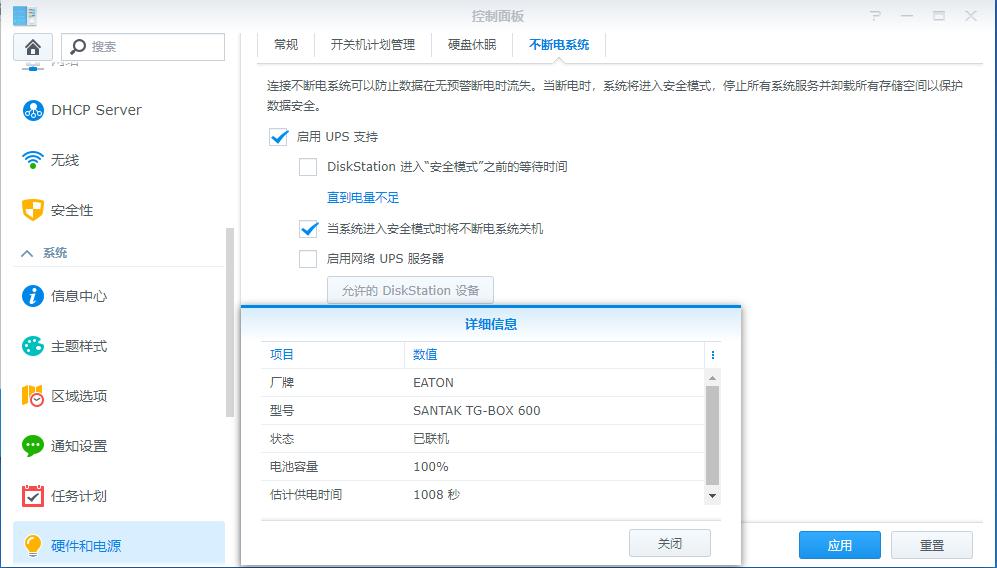997x568 pixels.
Task: Enable DiskStation wait time before safe mode
Action: 308,167
